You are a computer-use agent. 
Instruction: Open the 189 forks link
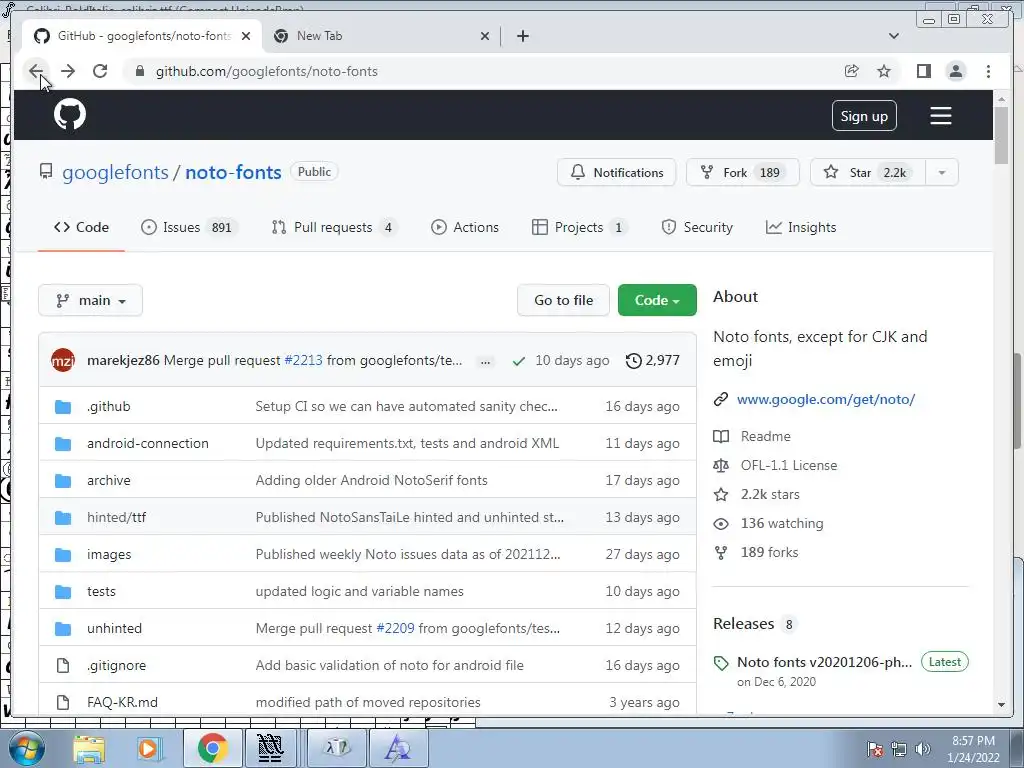click(x=769, y=552)
